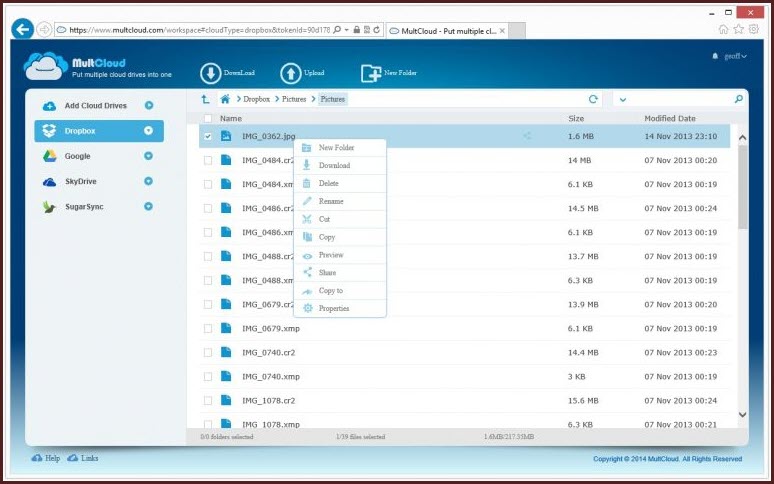The image size is (774, 484).
Task: Sort by Size column header
Action: (x=576, y=118)
